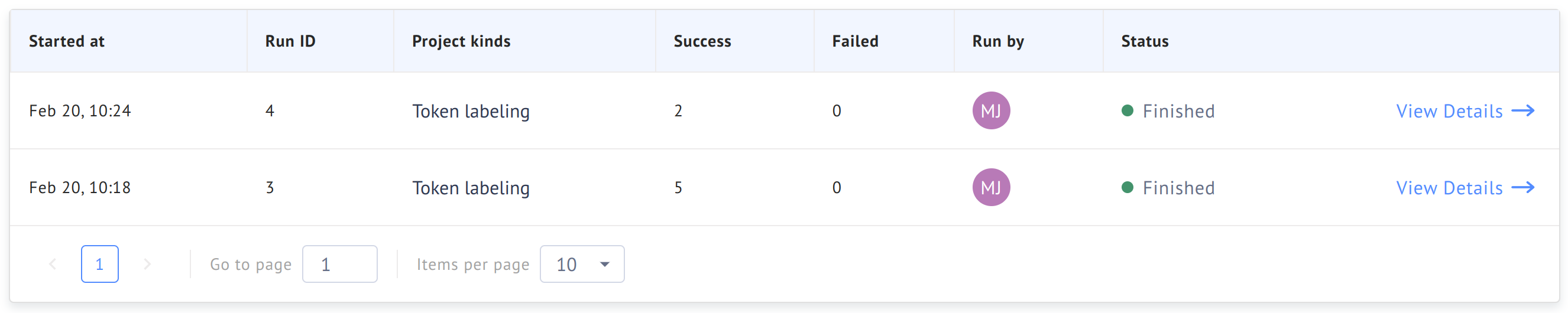Select page number 1 in pagination
1568x313 pixels.
click(x=99, y=264)
